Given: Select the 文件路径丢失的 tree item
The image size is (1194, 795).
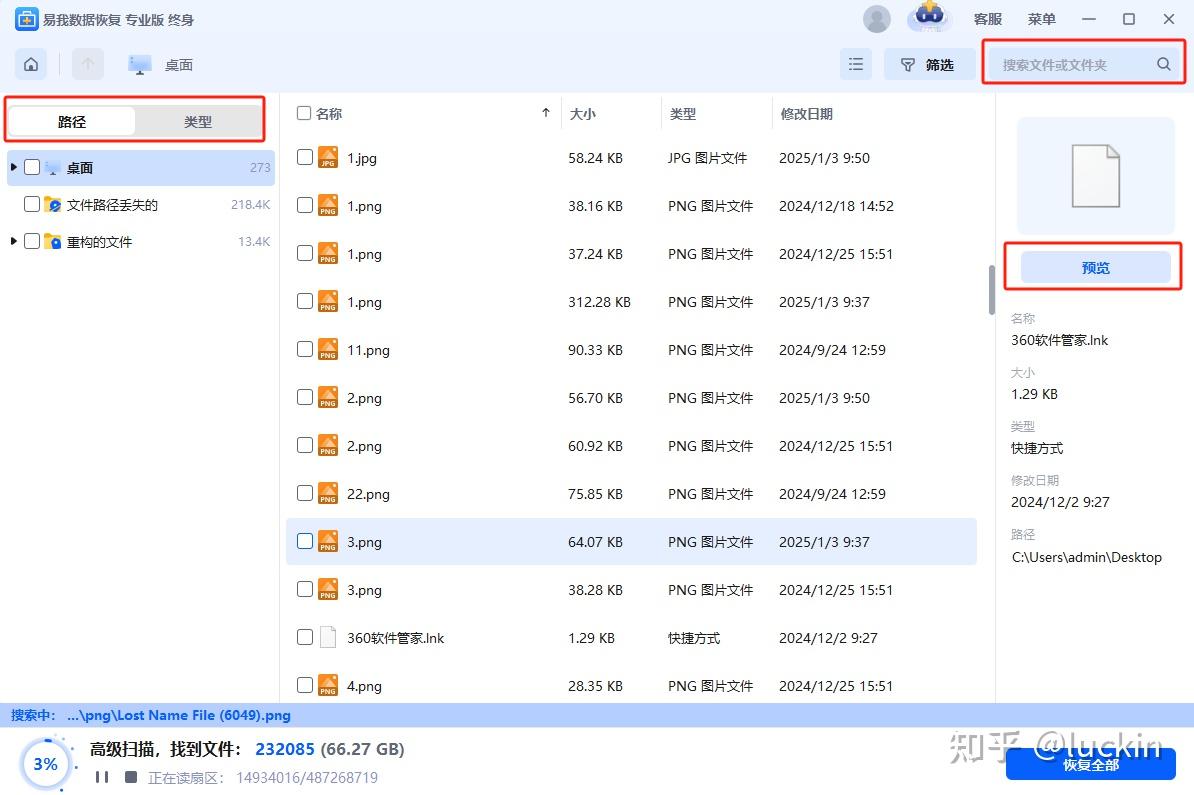Looking at the screenshot, I should (140, 204).
